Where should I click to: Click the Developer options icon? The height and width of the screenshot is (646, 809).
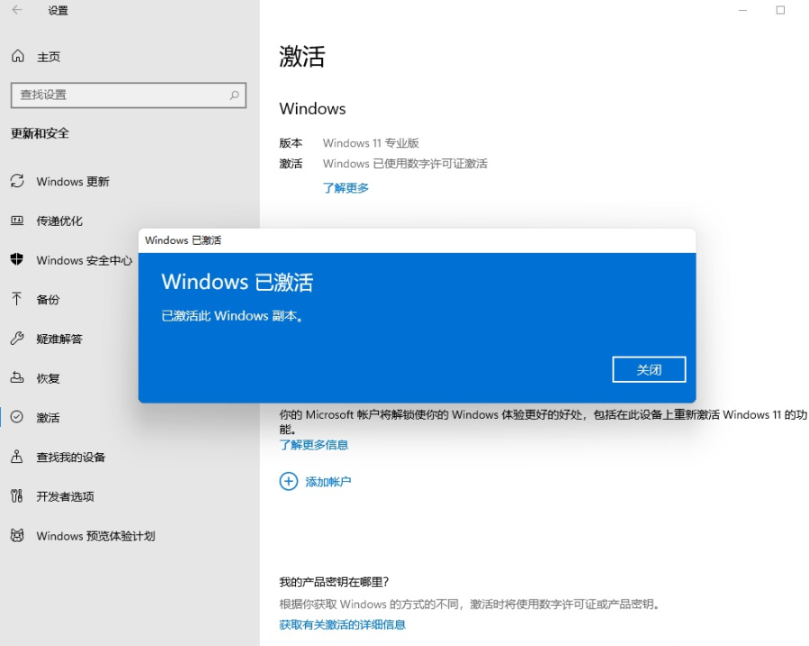click(17, 496)
